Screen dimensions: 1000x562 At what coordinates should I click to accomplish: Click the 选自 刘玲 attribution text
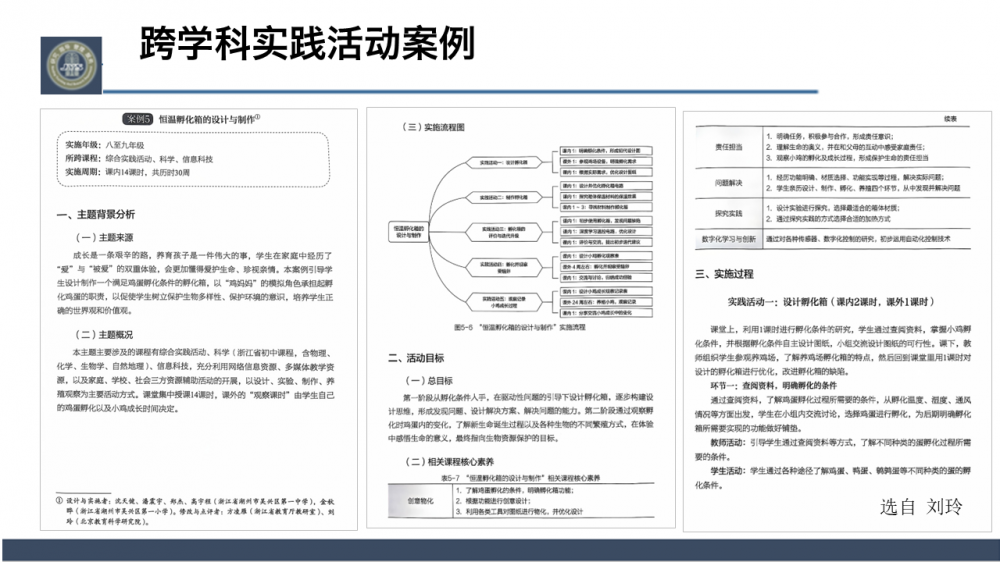[x=920, y=507]
